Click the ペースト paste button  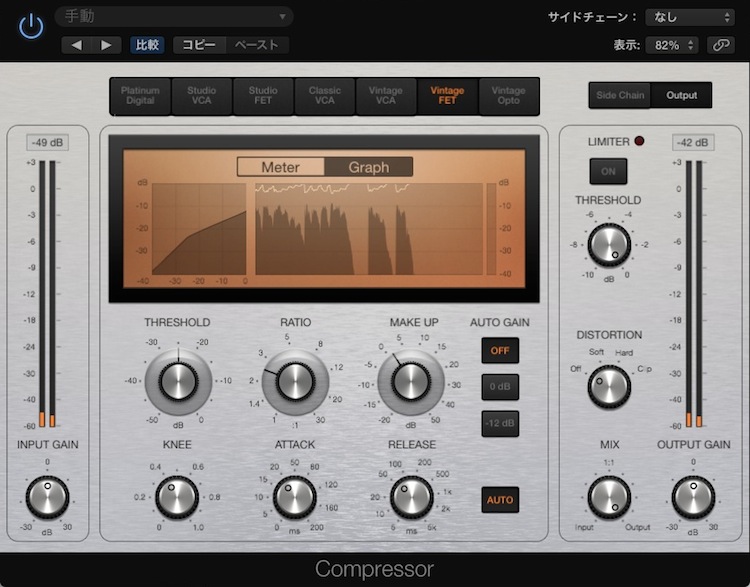[x=257, y=45]
